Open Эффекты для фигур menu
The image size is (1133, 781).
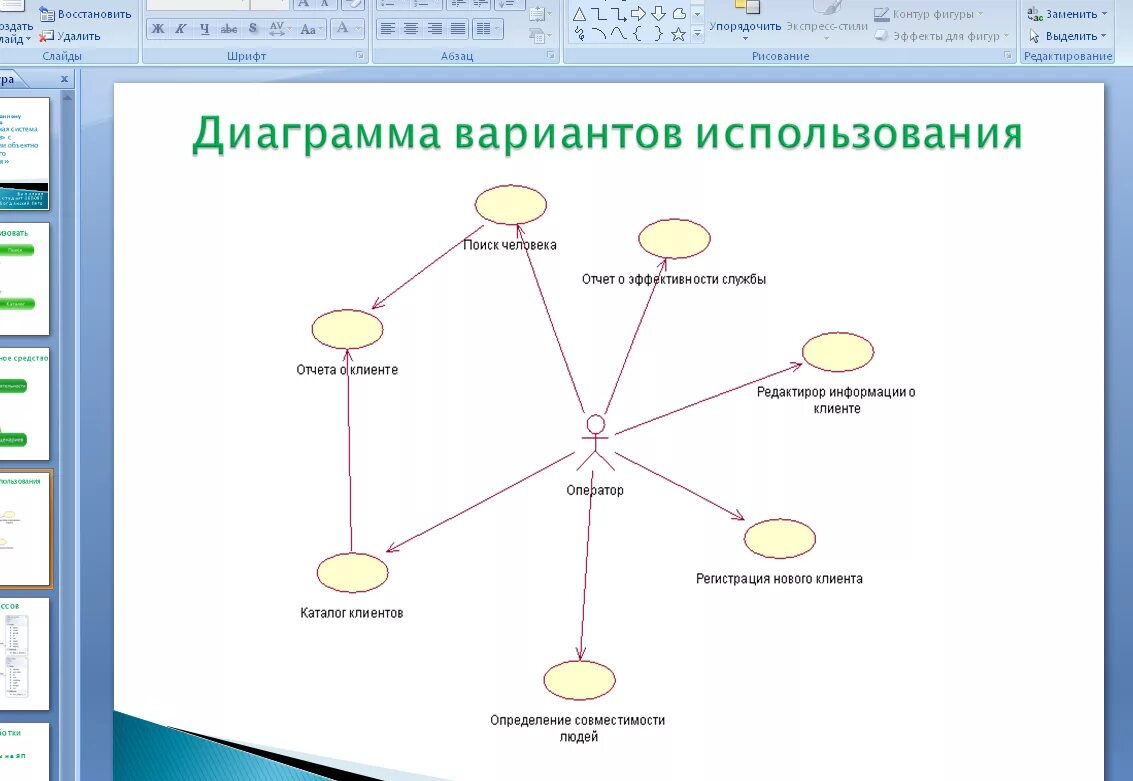click(x=942, y=35)
